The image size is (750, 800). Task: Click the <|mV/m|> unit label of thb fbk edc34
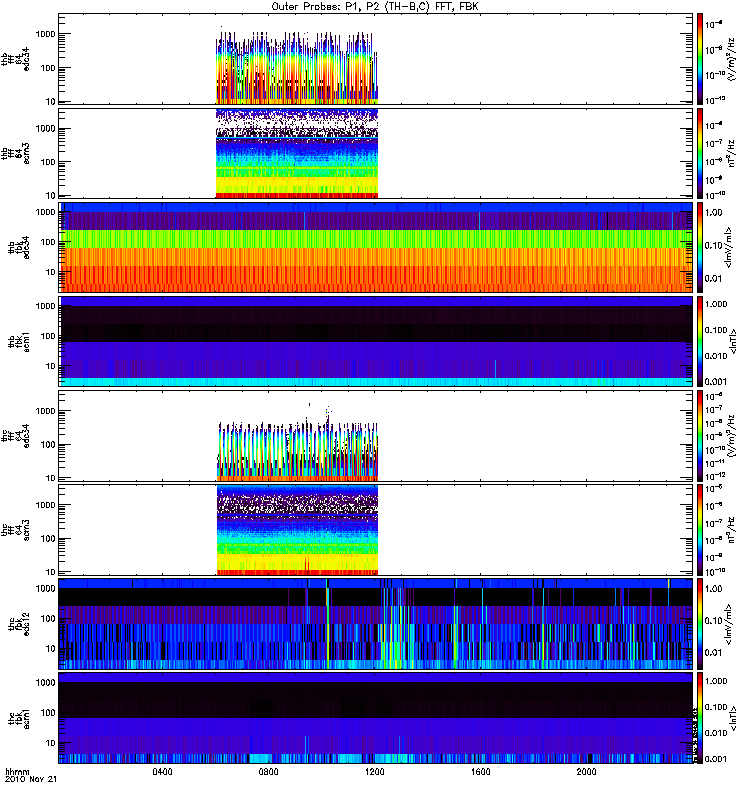click(729, 247)
